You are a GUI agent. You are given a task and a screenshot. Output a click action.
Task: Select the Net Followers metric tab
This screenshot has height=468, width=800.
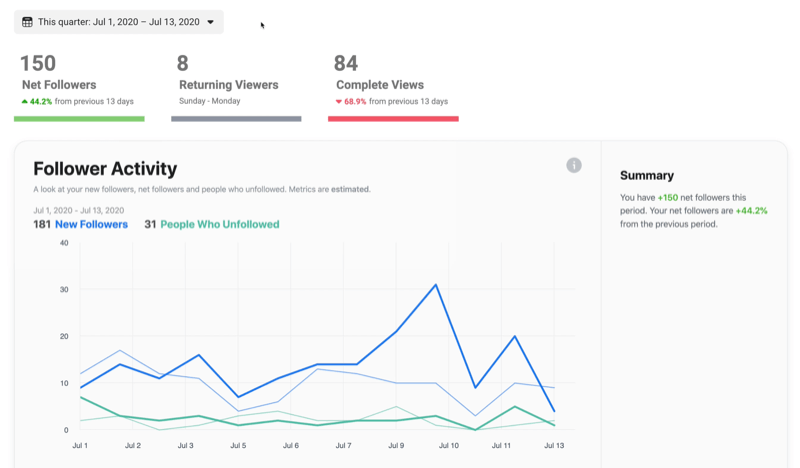(79, 87)
